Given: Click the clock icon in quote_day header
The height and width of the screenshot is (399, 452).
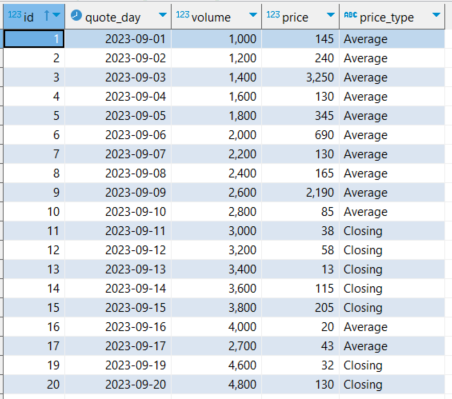Looking at the screenshot, I should [76, 15].
